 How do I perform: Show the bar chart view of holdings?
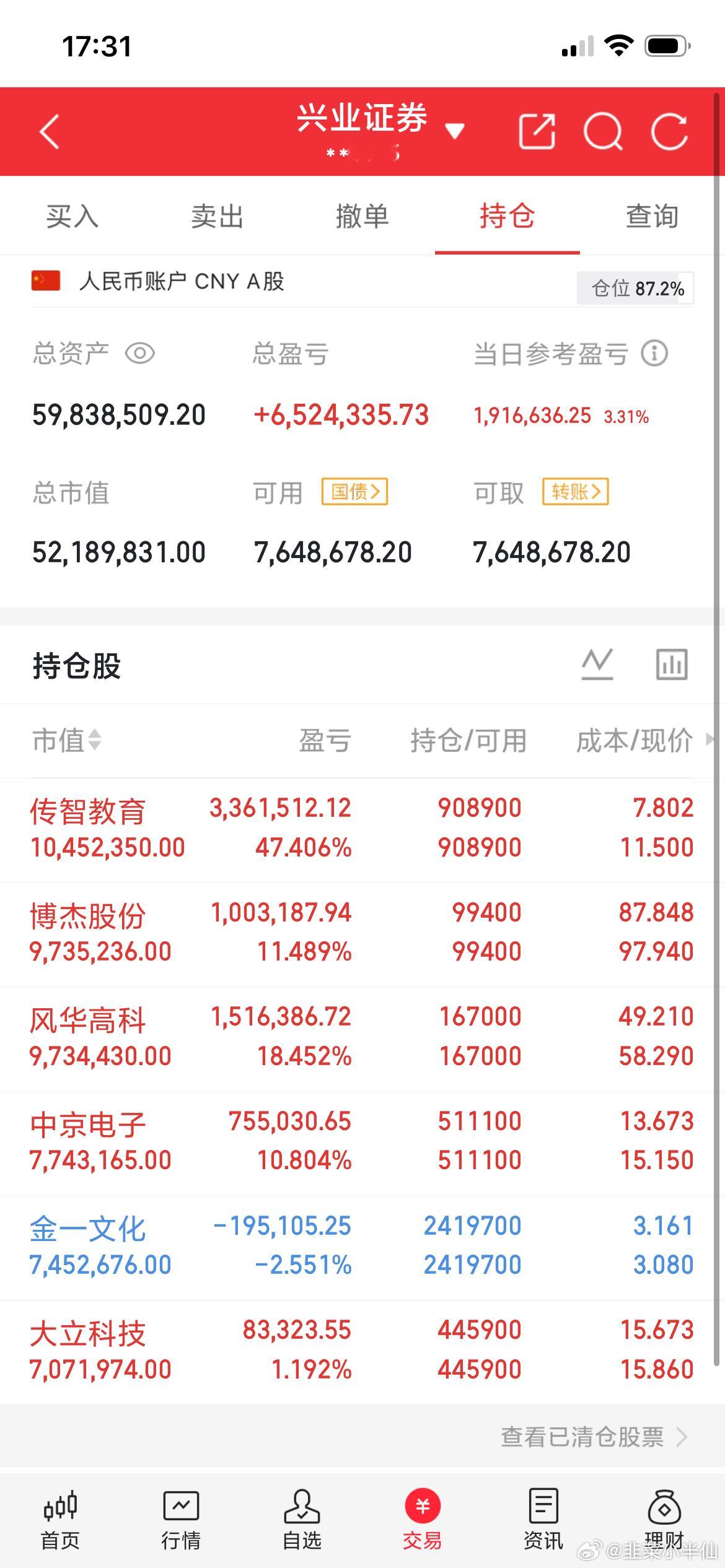click(672, 664)
